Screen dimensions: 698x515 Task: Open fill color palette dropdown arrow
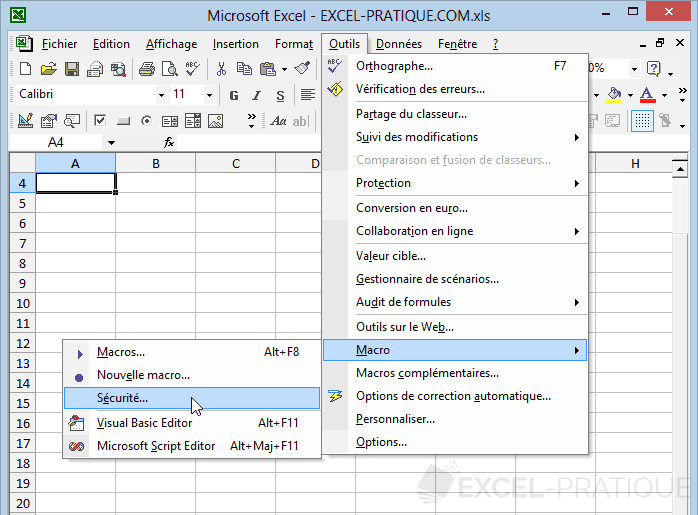click(x=630, y=95)
